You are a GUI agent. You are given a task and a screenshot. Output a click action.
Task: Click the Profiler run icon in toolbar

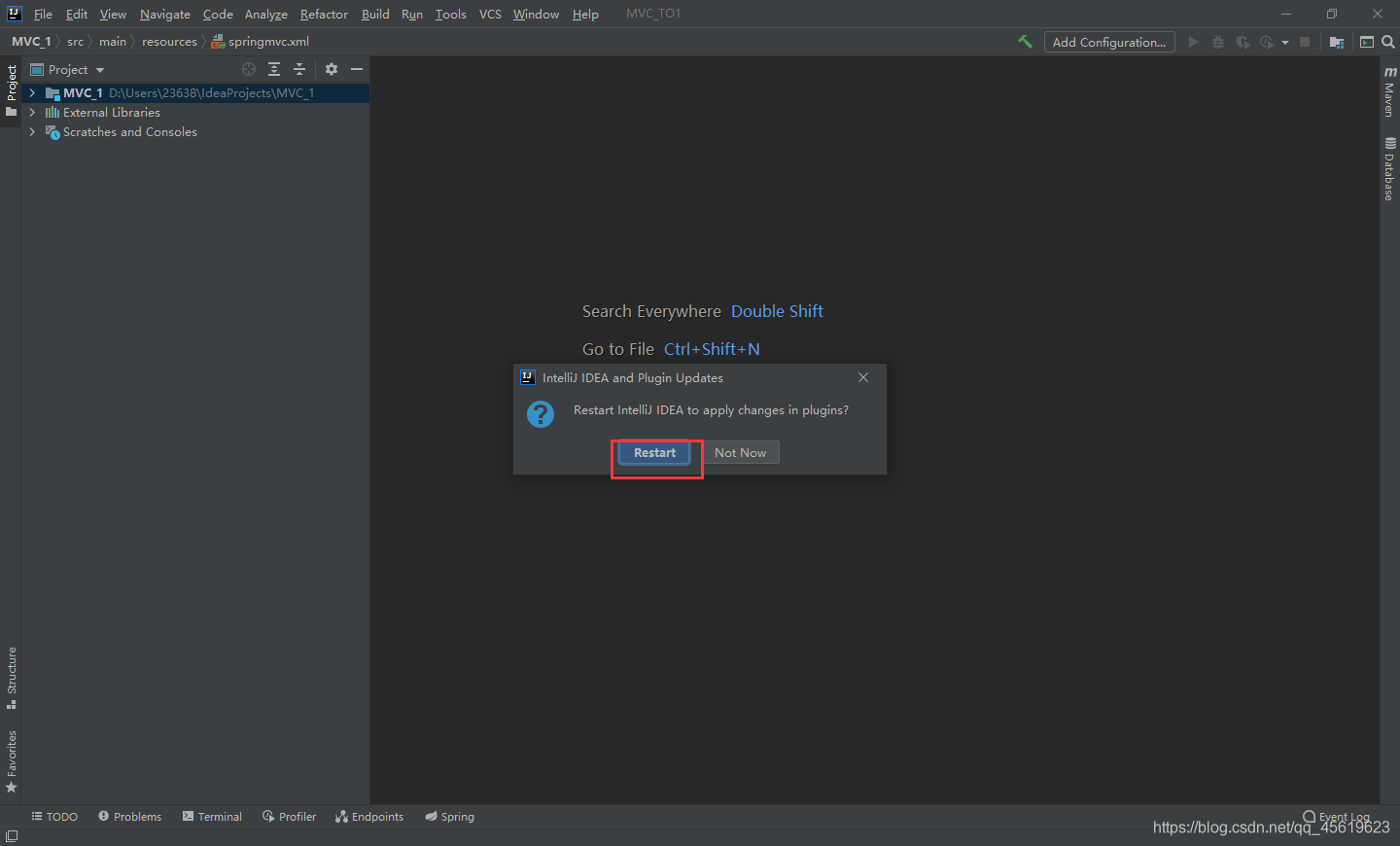tap(1266, 42)
